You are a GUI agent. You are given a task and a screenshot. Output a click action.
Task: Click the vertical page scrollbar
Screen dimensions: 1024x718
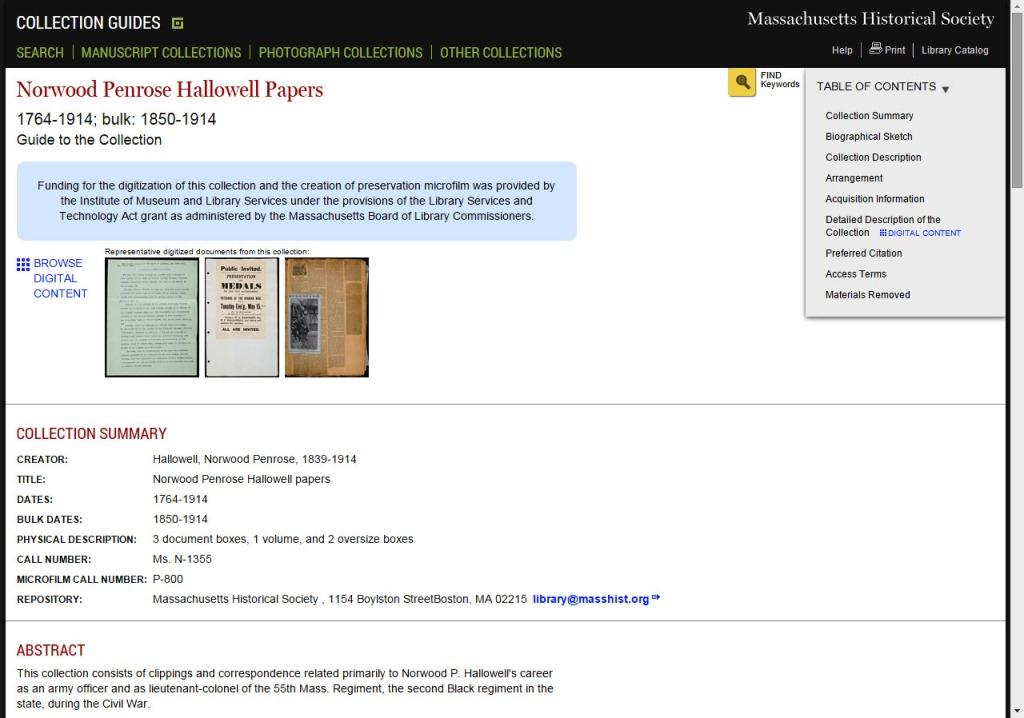click(x=1016, y=400)
